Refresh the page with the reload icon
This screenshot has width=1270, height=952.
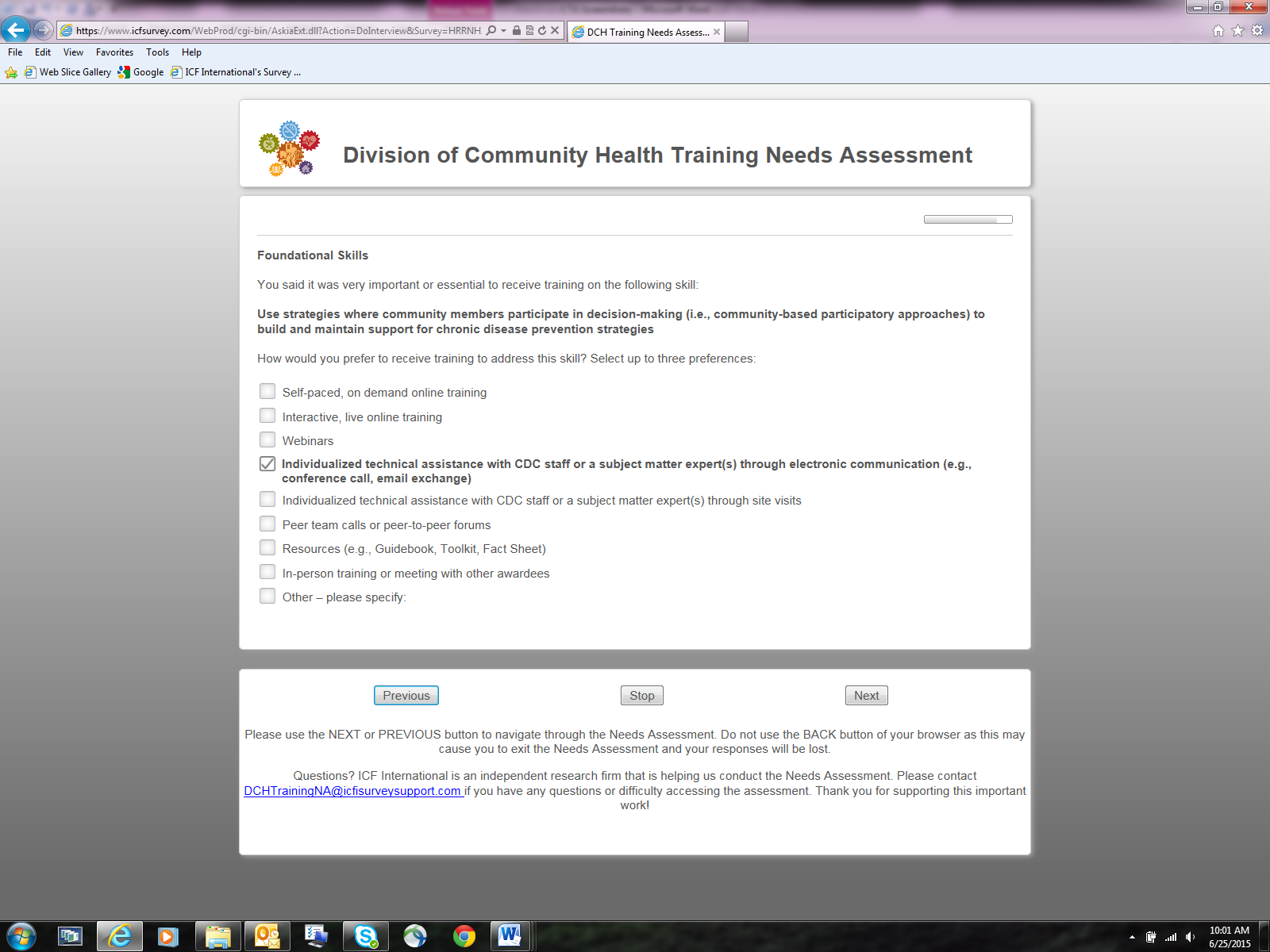pyautogui.click(x=542, y=31)
